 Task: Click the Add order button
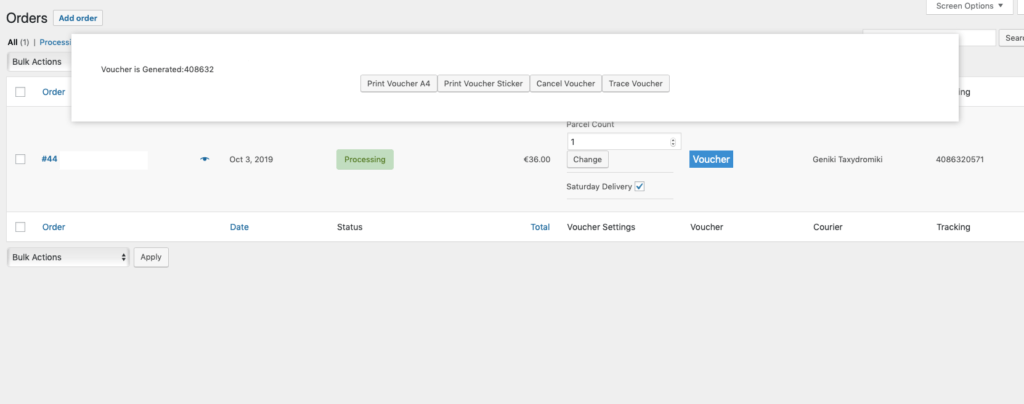pos(78,18)
